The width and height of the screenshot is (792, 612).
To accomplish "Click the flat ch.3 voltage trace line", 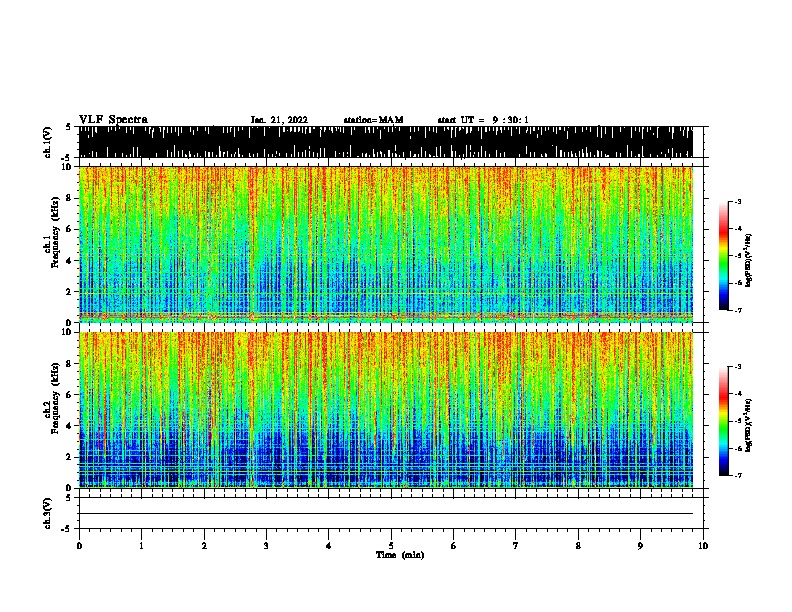I will [x=386, y=514].
